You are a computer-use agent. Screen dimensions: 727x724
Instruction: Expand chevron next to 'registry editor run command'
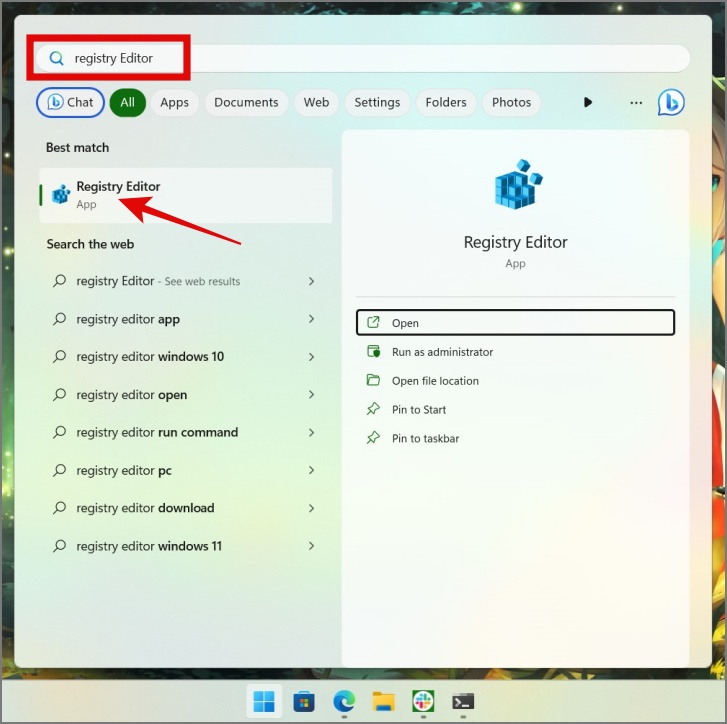[312, 432]
